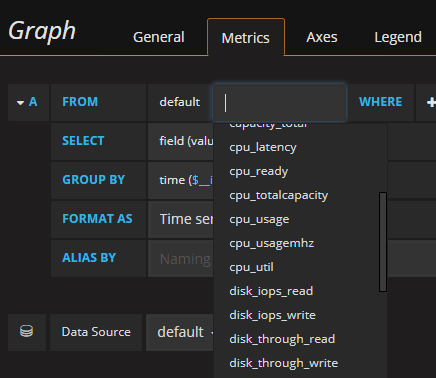This screenshot has height=378, width=436.
Task: Click the Alias By naming pattern field
Action: 181,259
